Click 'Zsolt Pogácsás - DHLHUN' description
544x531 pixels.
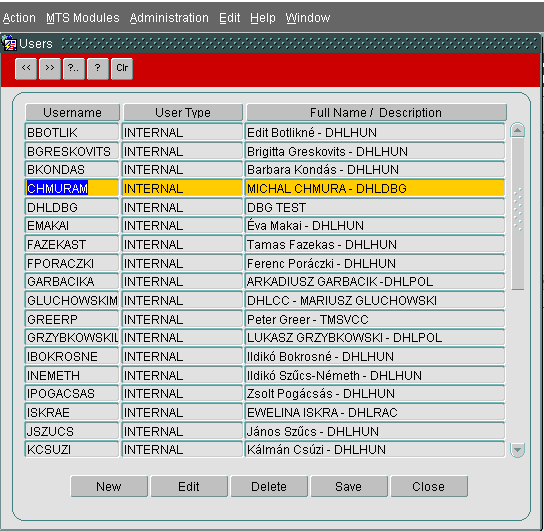[375, 394]
